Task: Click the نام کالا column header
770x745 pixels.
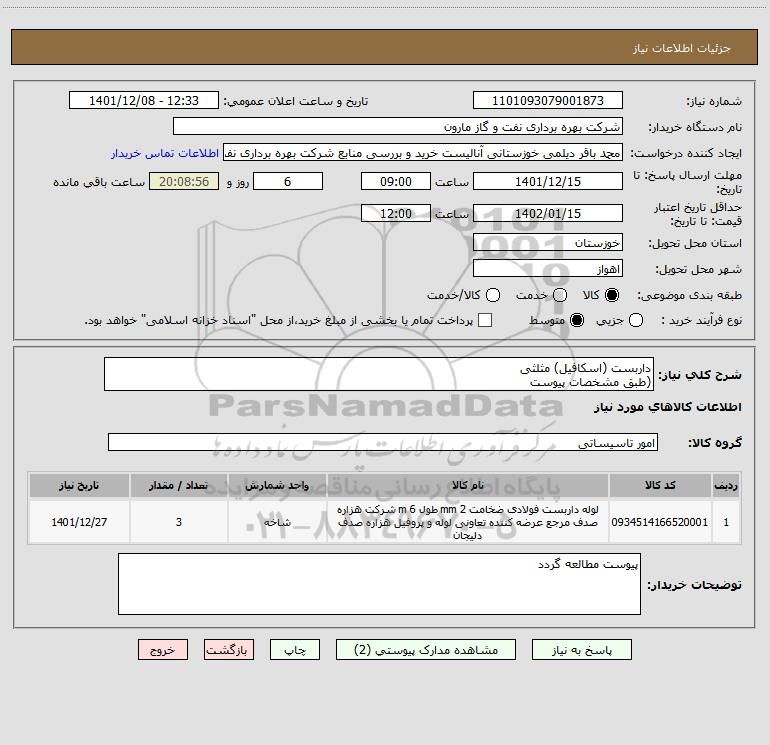Action: point(468,486)
